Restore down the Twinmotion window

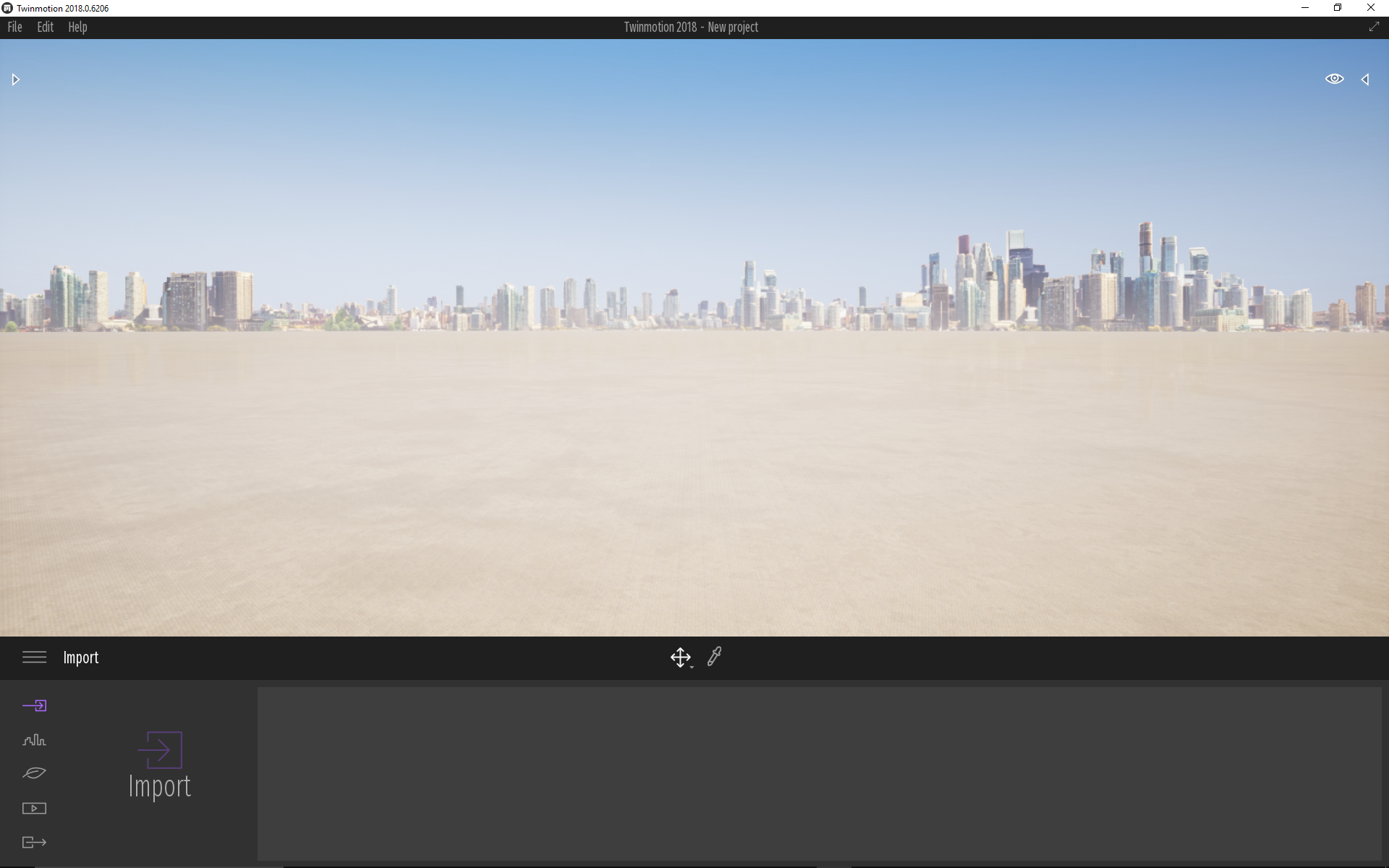[x=1338, y=8]
